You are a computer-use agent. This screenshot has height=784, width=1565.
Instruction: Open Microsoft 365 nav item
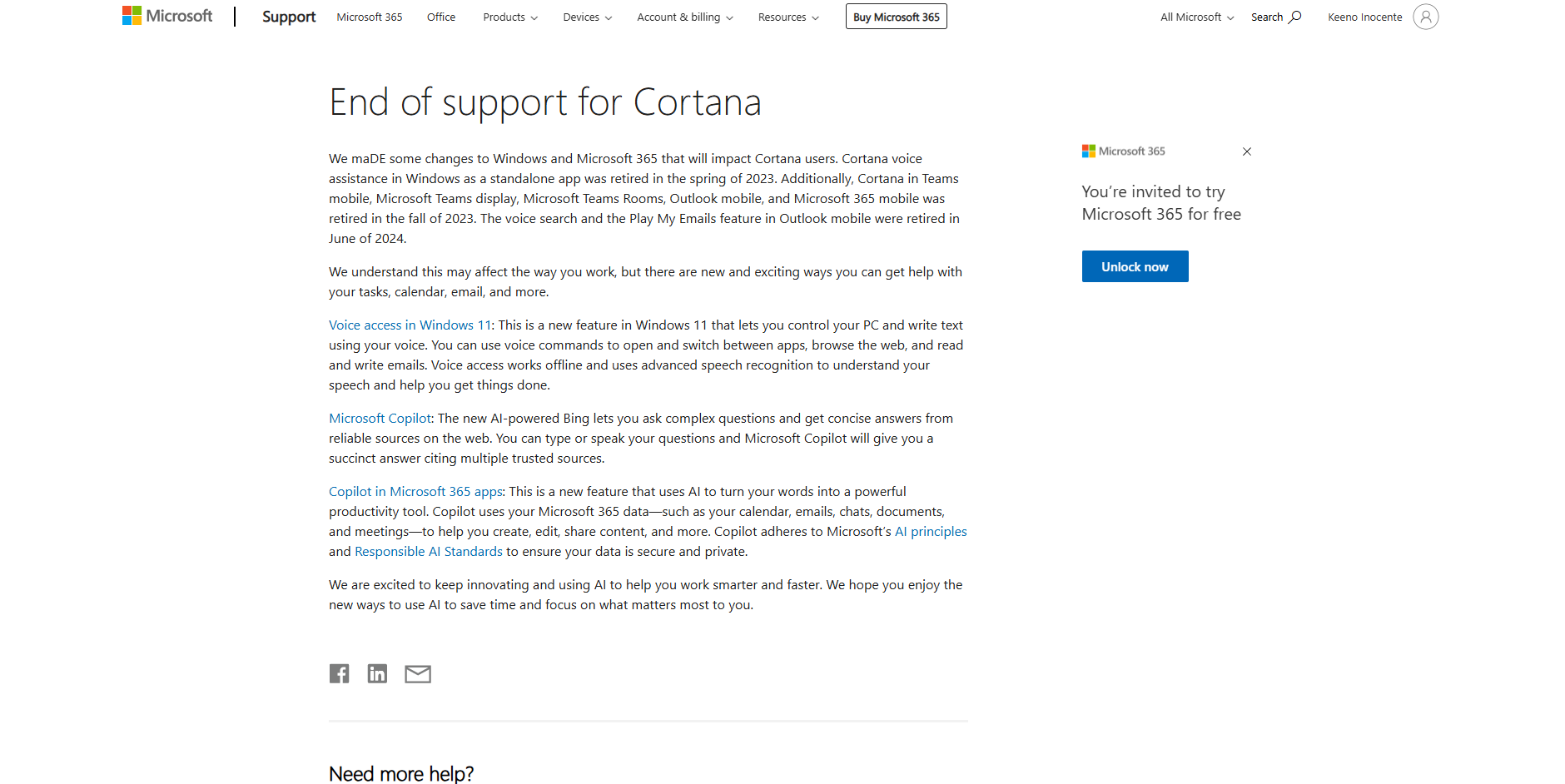pyautogui.click(x=370, y=17)
